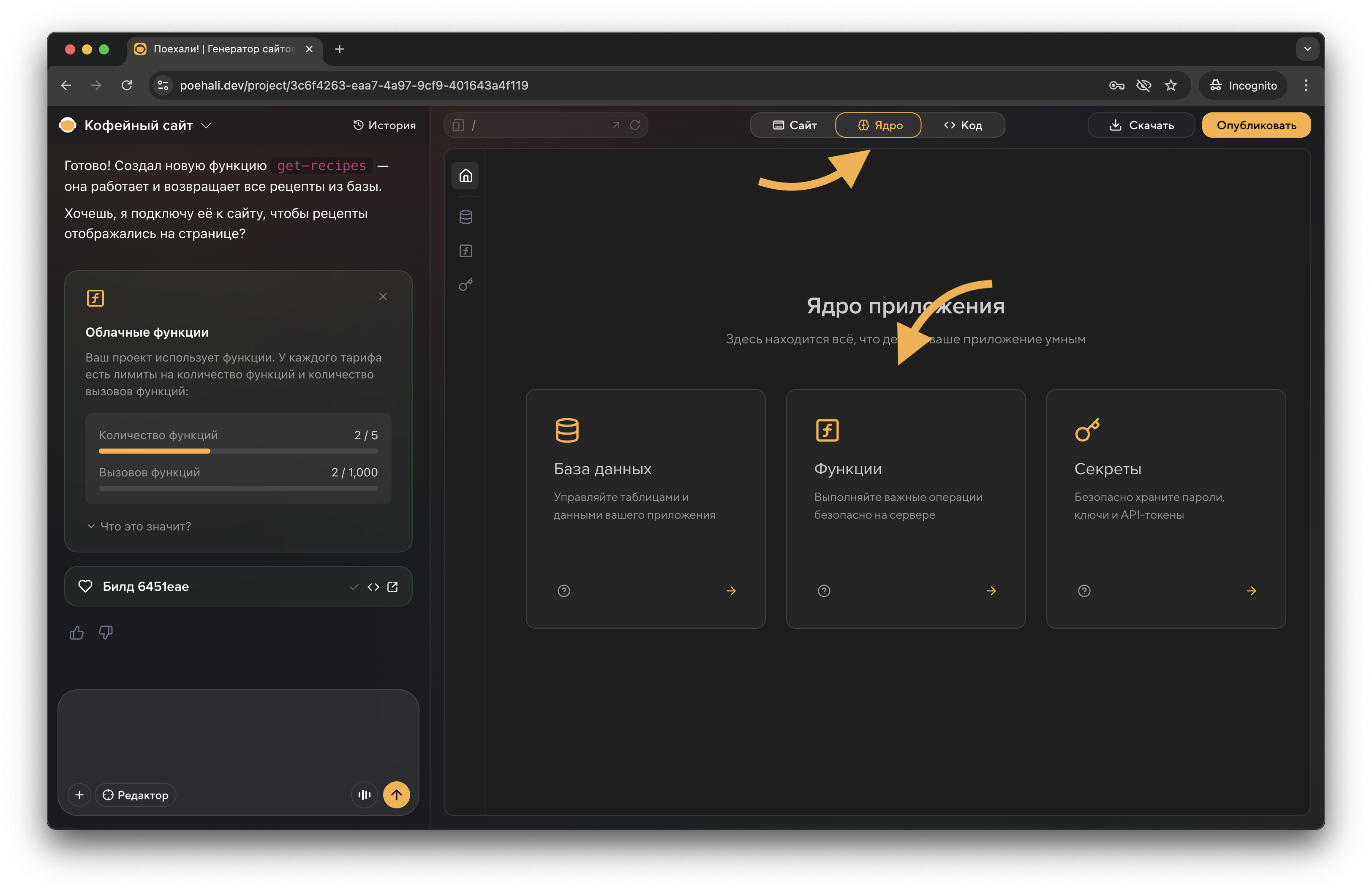1372x892 pixels.
Task: Click the thumbs up feedback icon
Action: coord(77,633)
